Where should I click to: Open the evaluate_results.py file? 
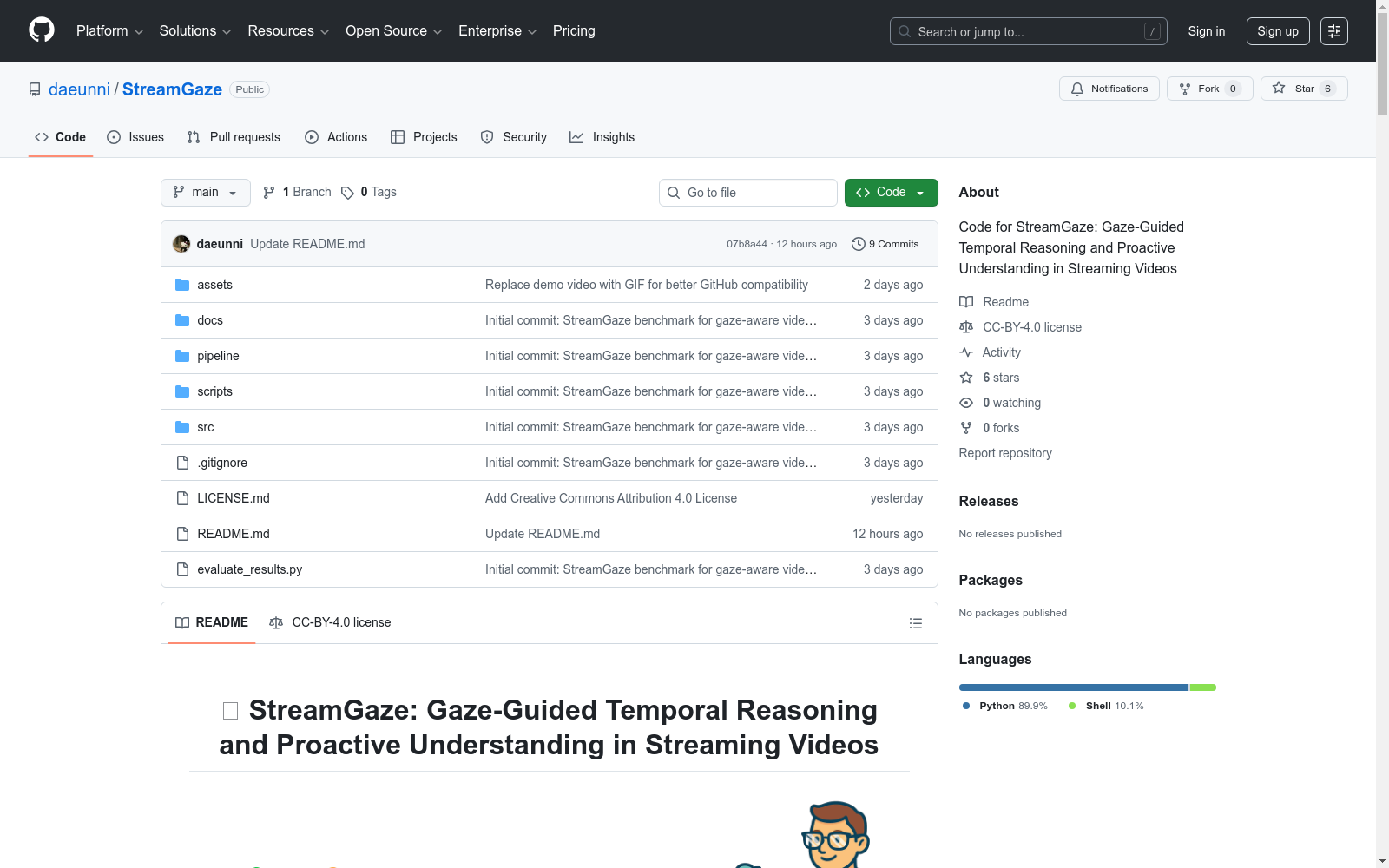[x=250, y=569]
